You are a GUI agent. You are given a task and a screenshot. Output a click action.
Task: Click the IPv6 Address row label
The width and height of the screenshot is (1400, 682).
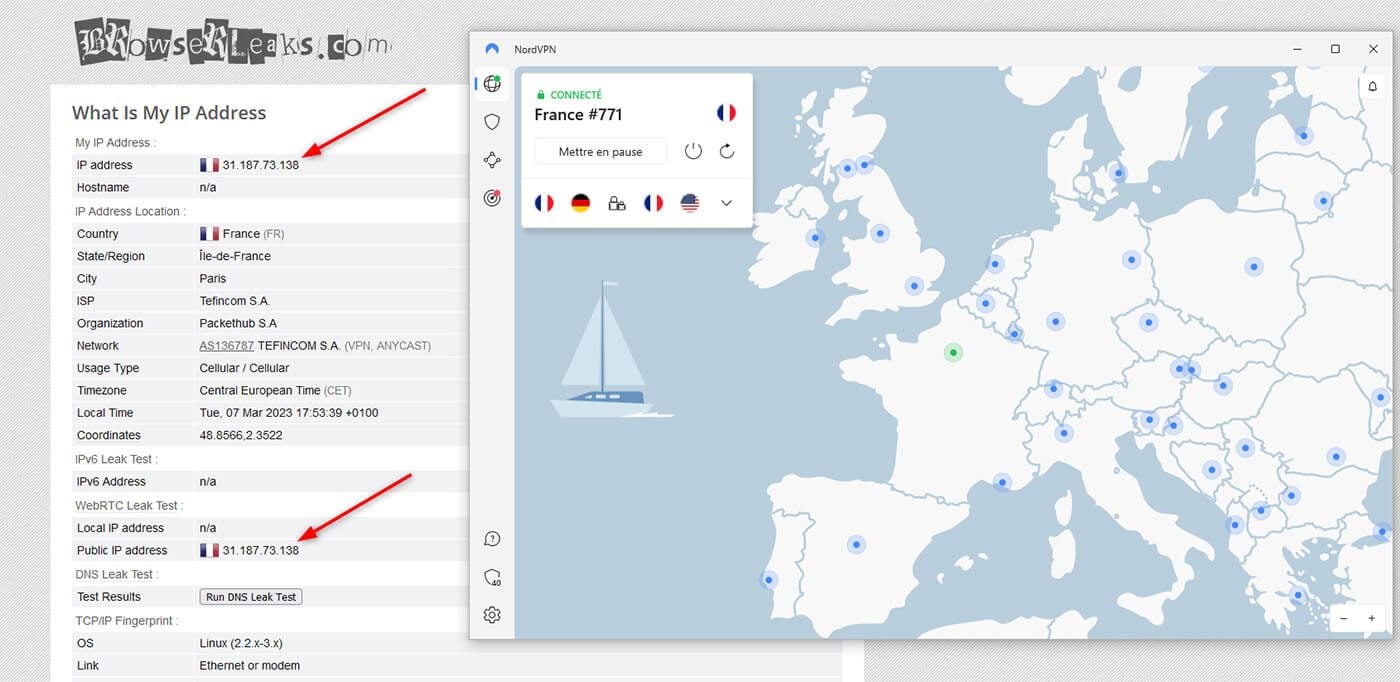click(111, 481)
